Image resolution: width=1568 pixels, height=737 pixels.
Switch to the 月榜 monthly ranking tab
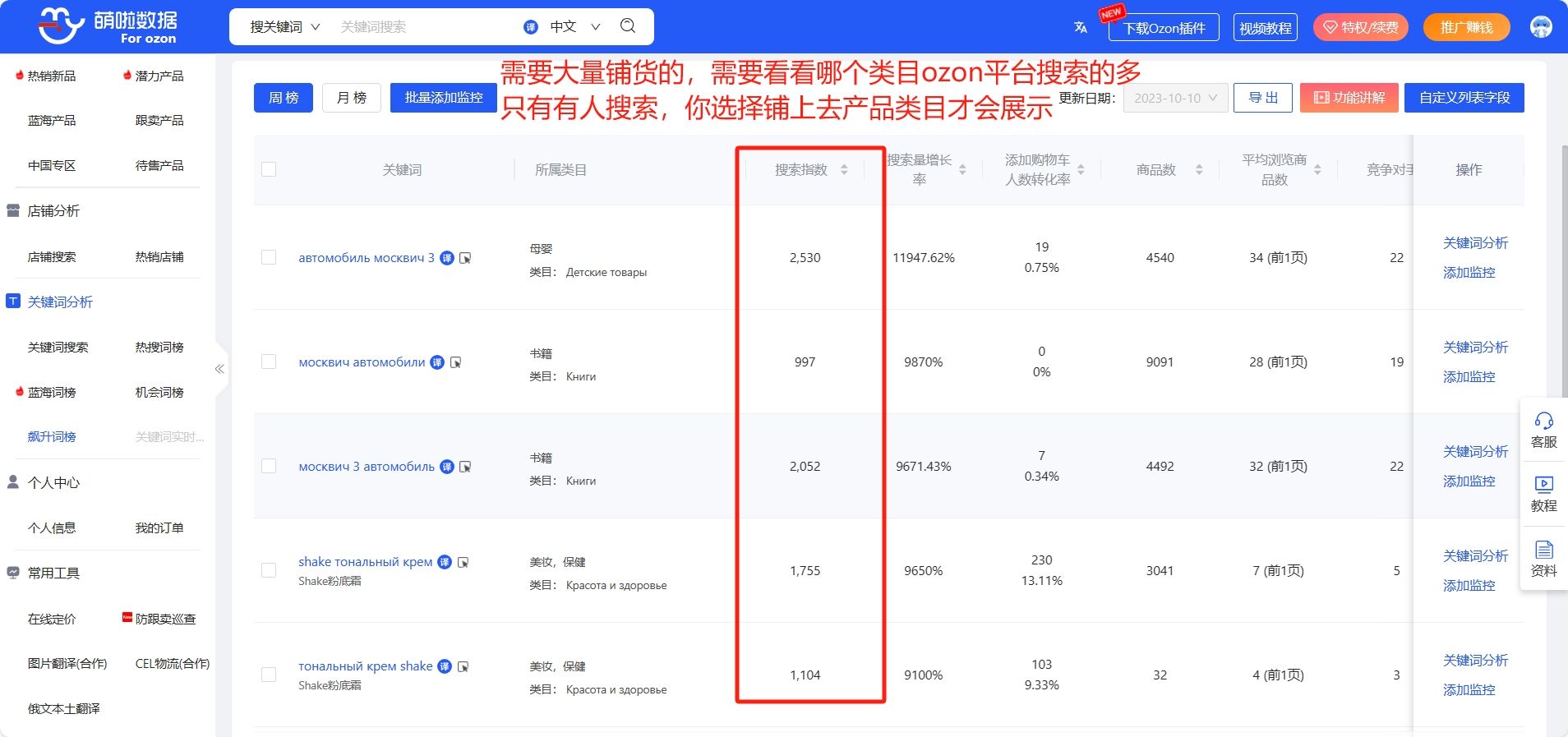click(352, 98)
